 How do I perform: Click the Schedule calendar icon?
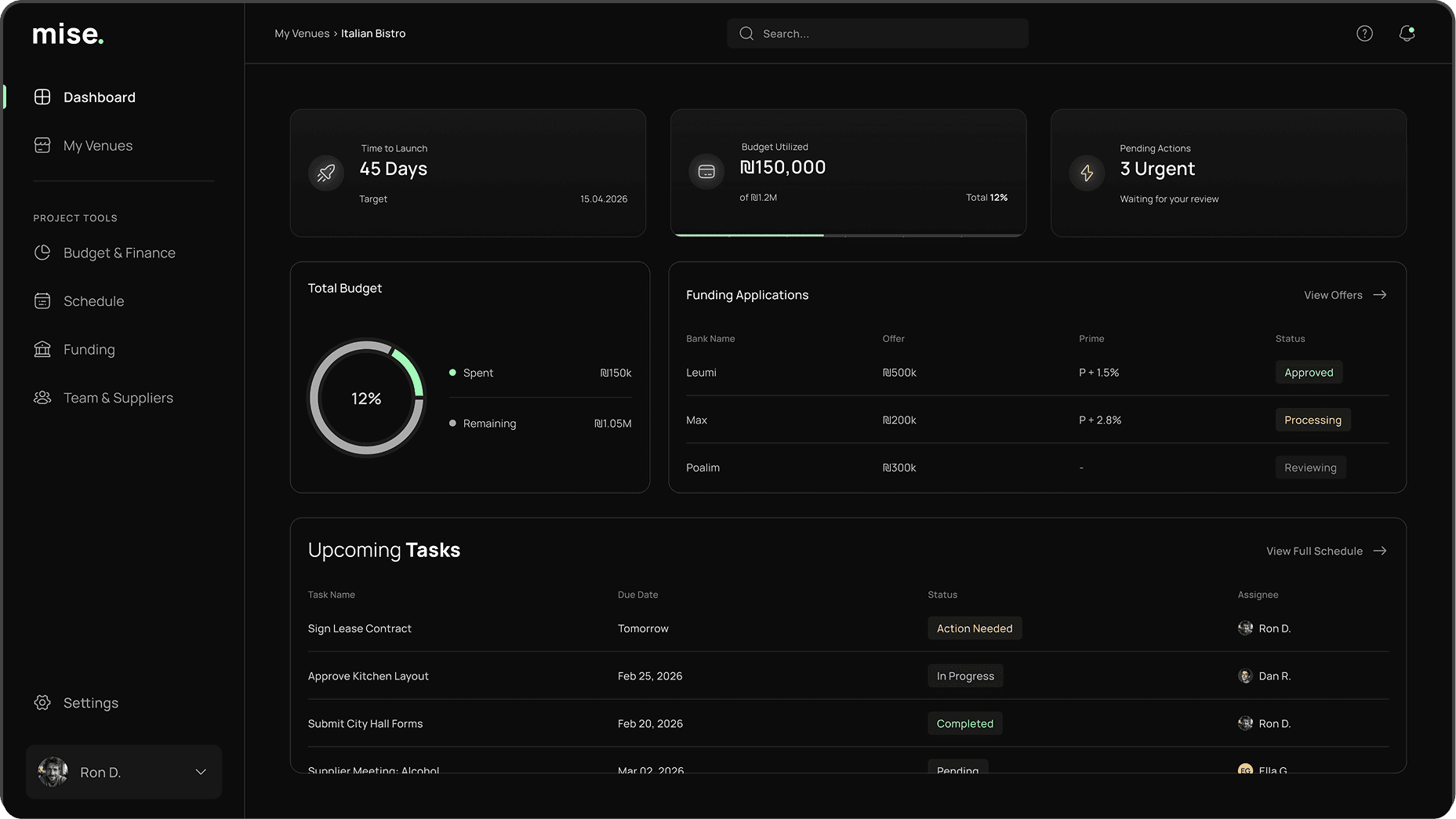tap(42, 301)
